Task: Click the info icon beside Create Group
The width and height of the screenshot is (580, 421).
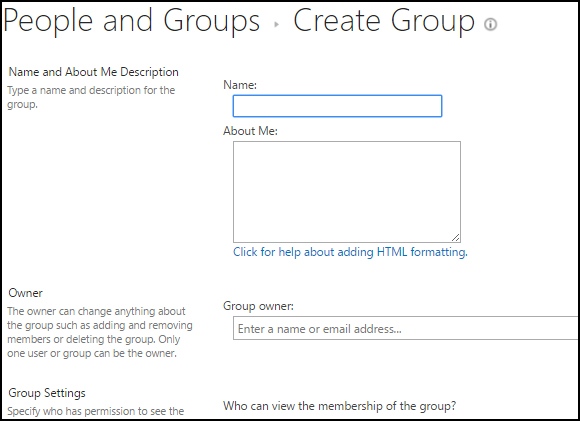Action: [490, 24]
